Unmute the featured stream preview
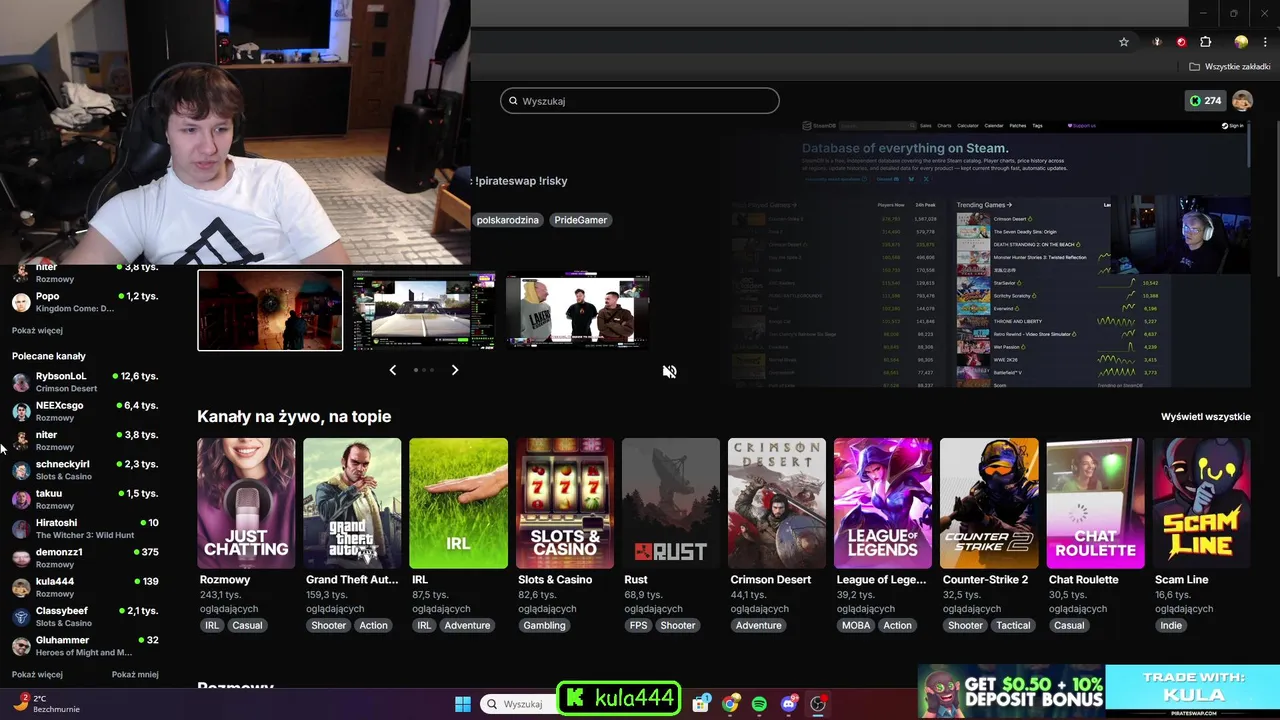The width and height of the screenshot is (1280, 720). pyautogui.click(x=669, y=371)
